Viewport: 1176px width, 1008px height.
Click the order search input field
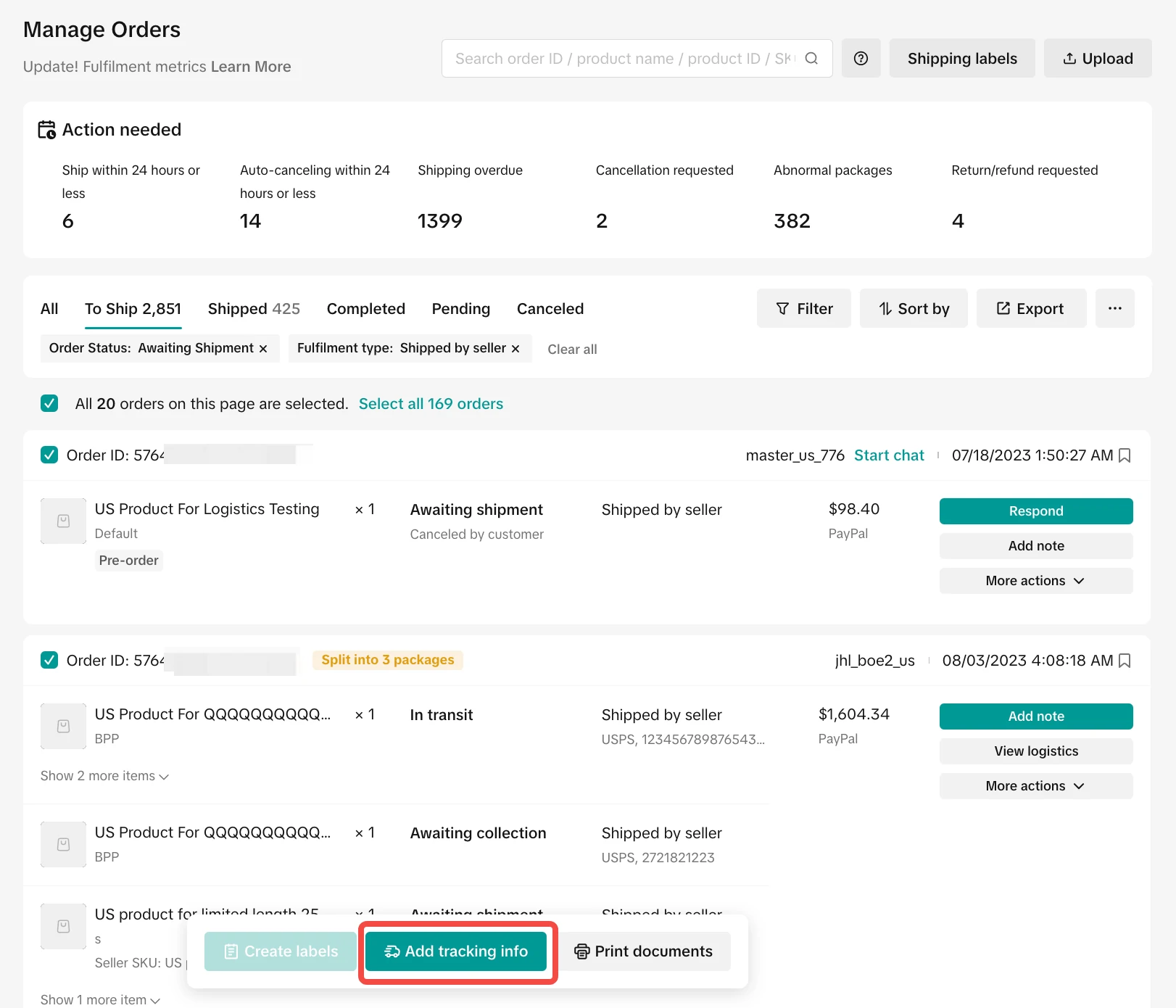(624, 59)
